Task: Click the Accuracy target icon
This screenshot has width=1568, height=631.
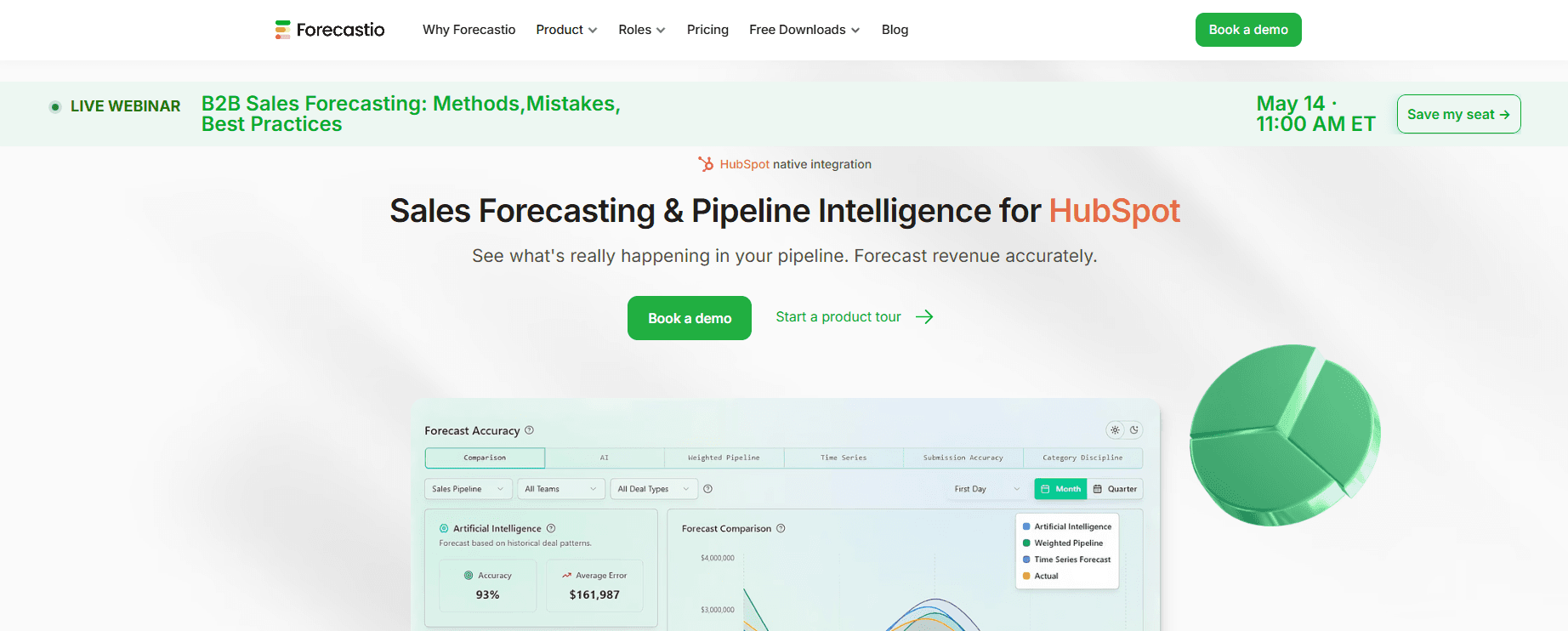Action: (x=469, y=576)
